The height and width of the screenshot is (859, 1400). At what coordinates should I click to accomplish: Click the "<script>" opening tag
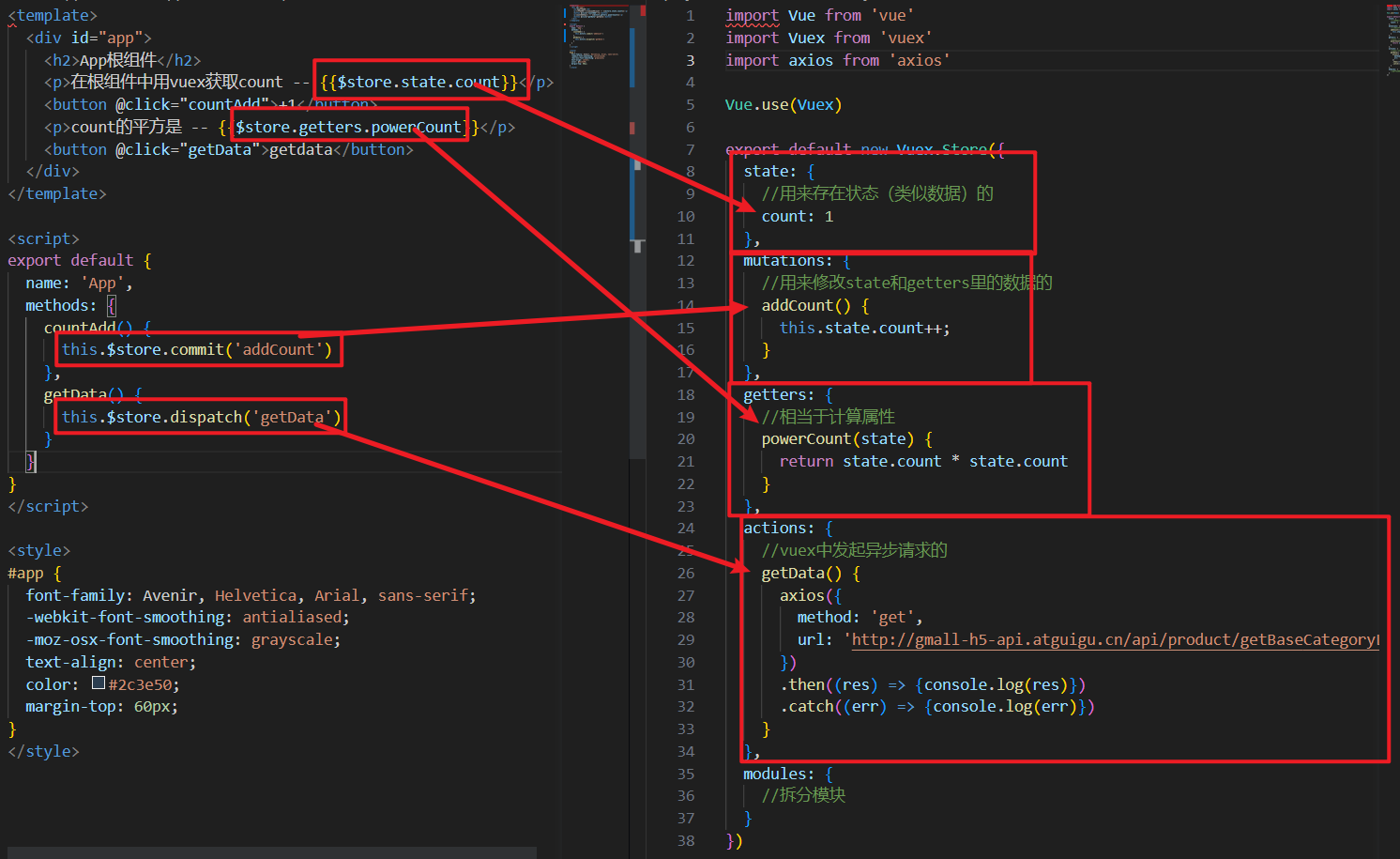44,238
